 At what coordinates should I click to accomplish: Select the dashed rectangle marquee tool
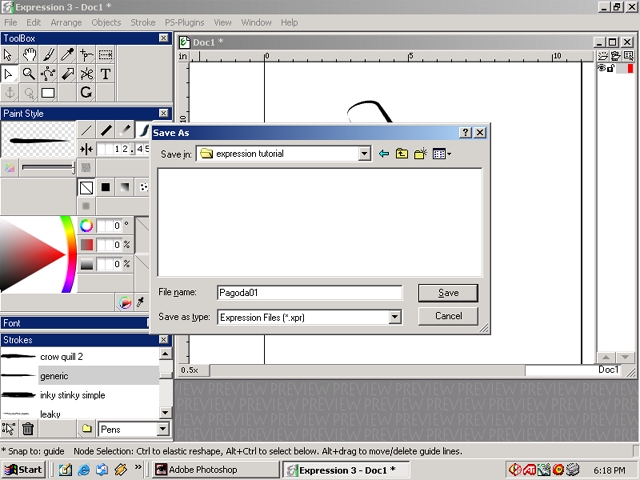pyautogui.click(x=105, y=55)
